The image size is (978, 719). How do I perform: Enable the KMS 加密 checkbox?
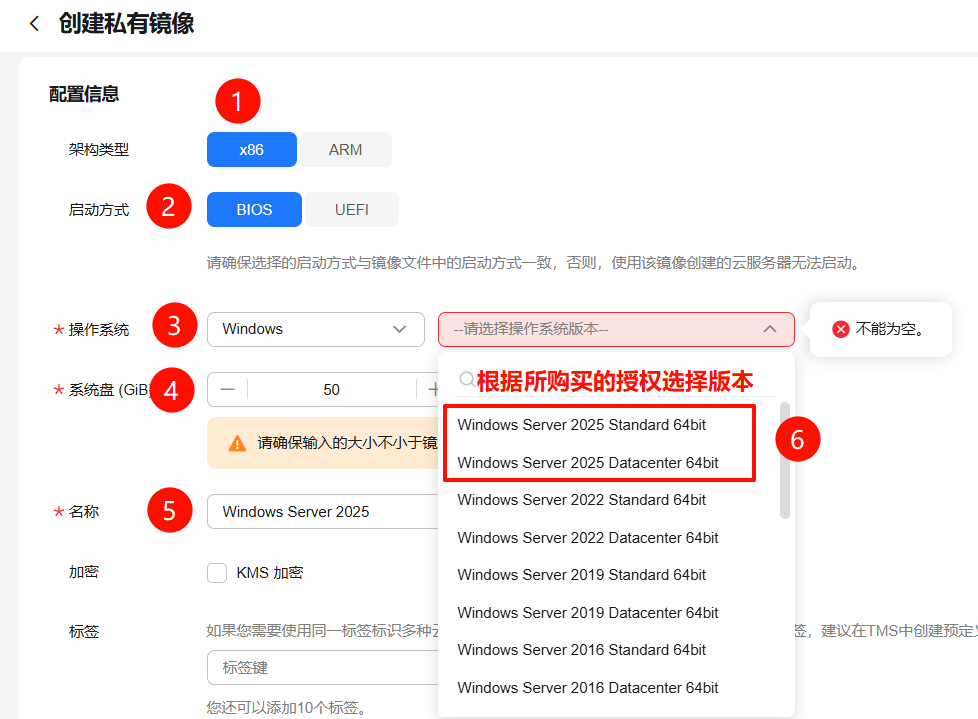(x=217, y=572)
